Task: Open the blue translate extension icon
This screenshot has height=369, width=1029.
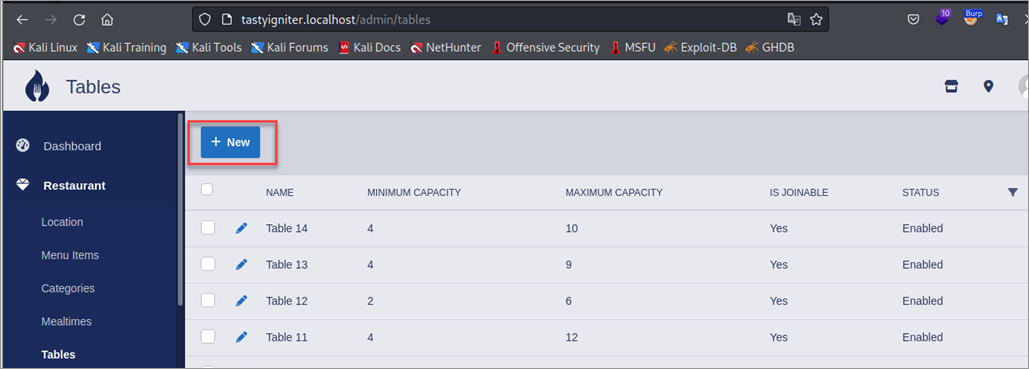Action: point(1002,20)
